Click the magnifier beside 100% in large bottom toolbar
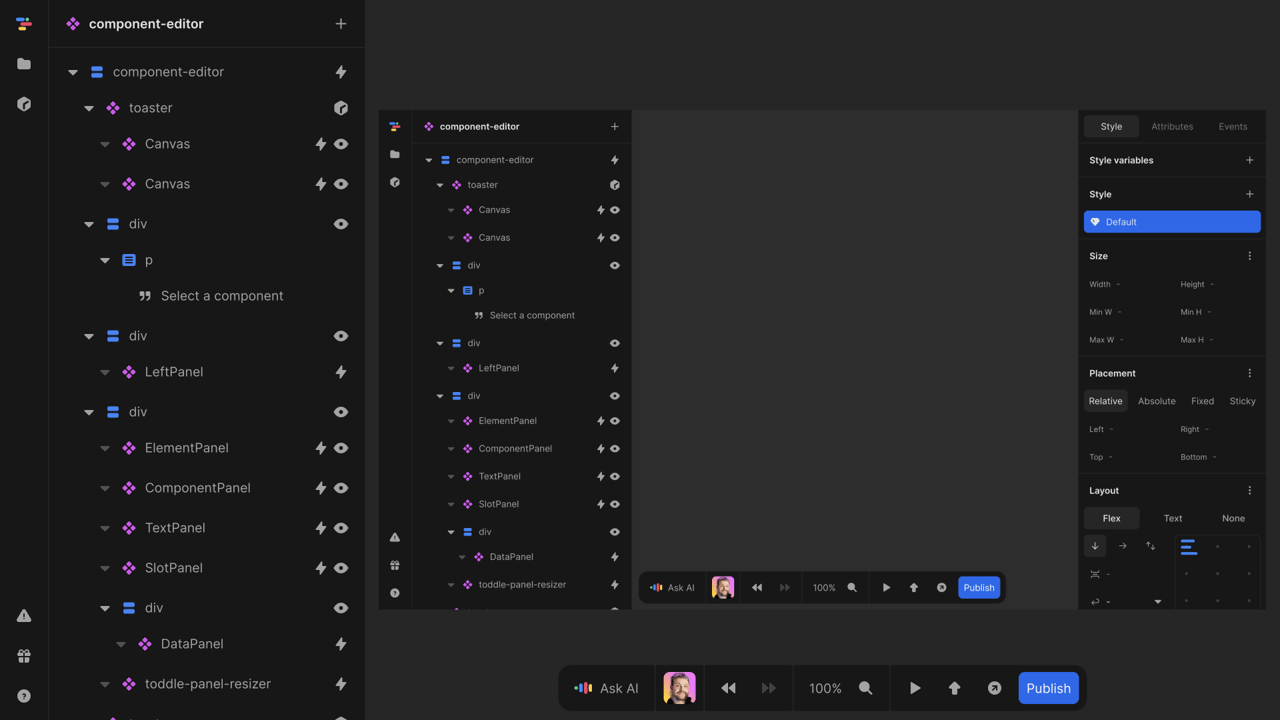This screenshot has width=1280, height=720. [866, 688]
